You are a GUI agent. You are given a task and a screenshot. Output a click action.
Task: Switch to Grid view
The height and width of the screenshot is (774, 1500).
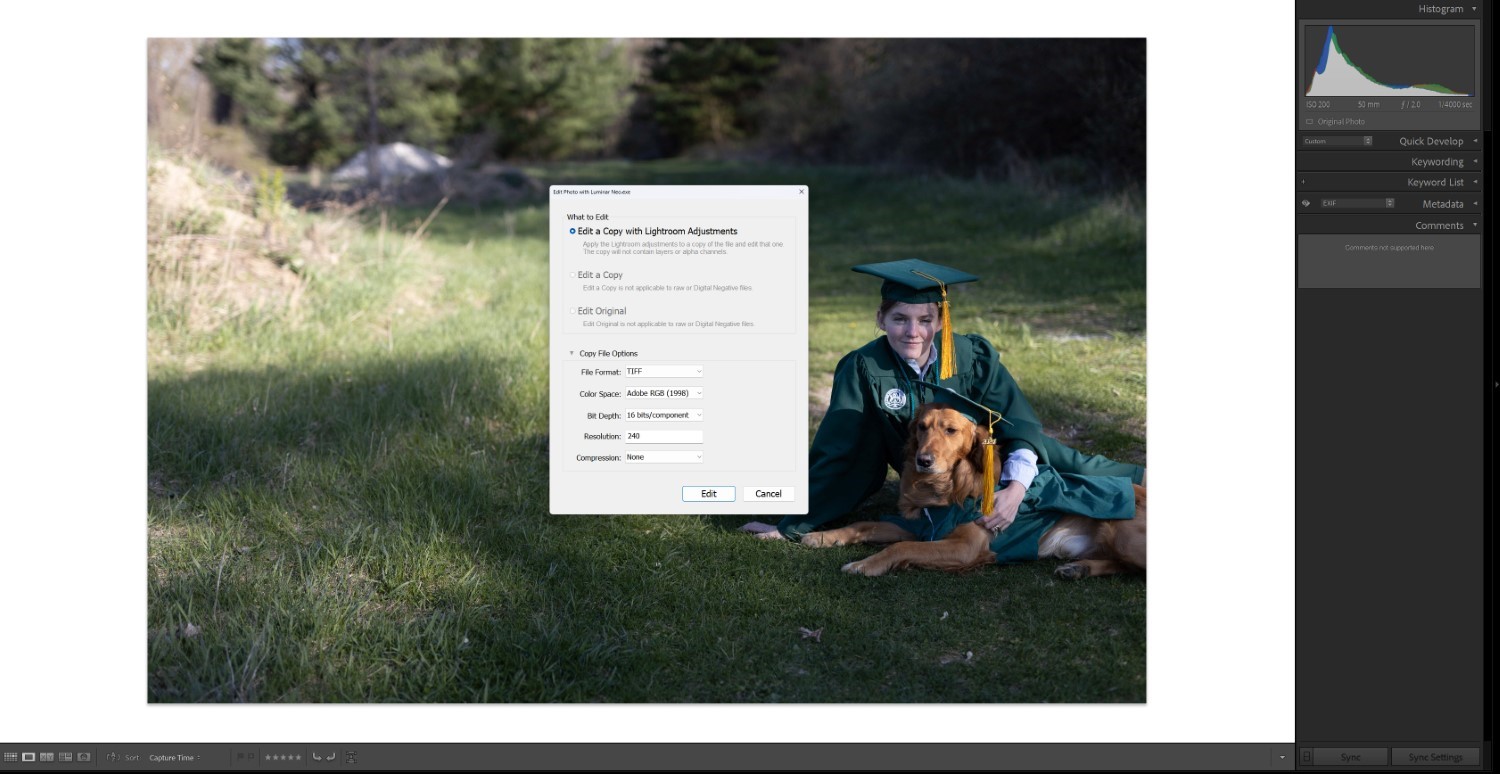(x=9, y=757)
